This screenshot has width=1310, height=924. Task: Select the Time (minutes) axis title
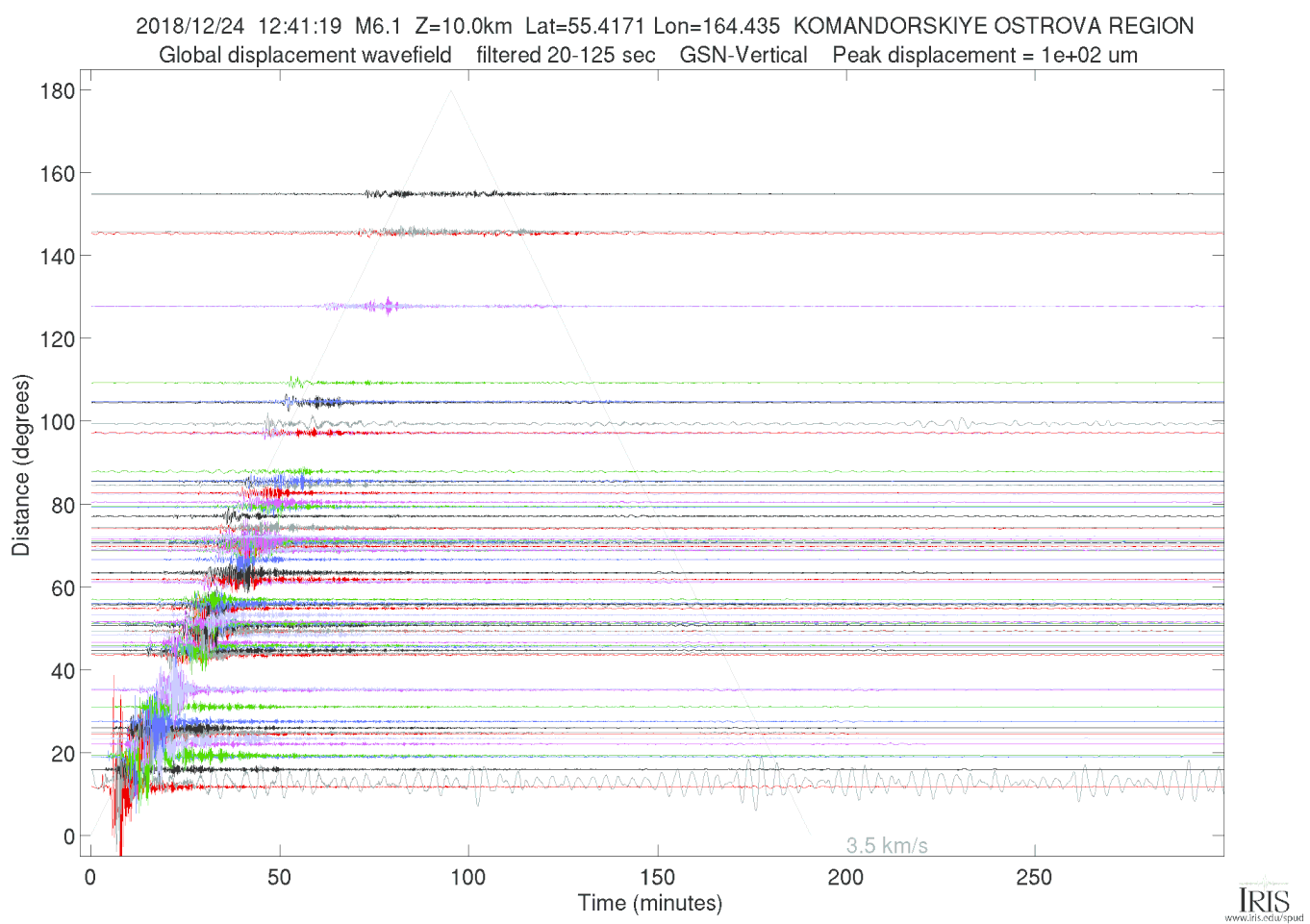[x=649, y=903]
